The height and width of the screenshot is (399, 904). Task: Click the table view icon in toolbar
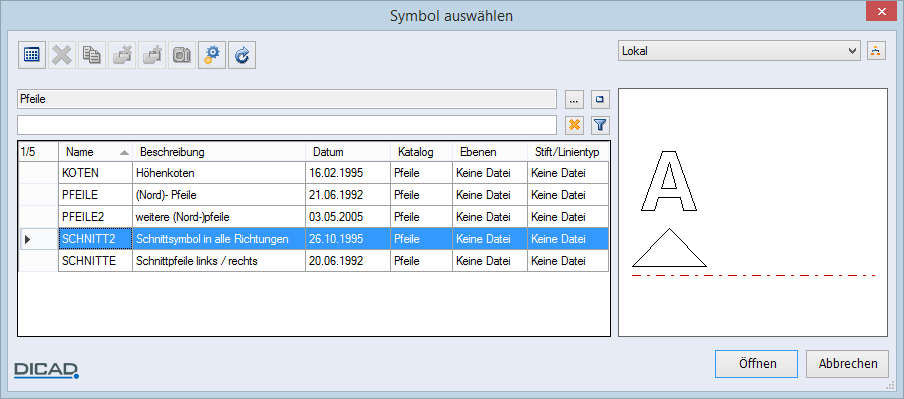click(x=32, y=55)
